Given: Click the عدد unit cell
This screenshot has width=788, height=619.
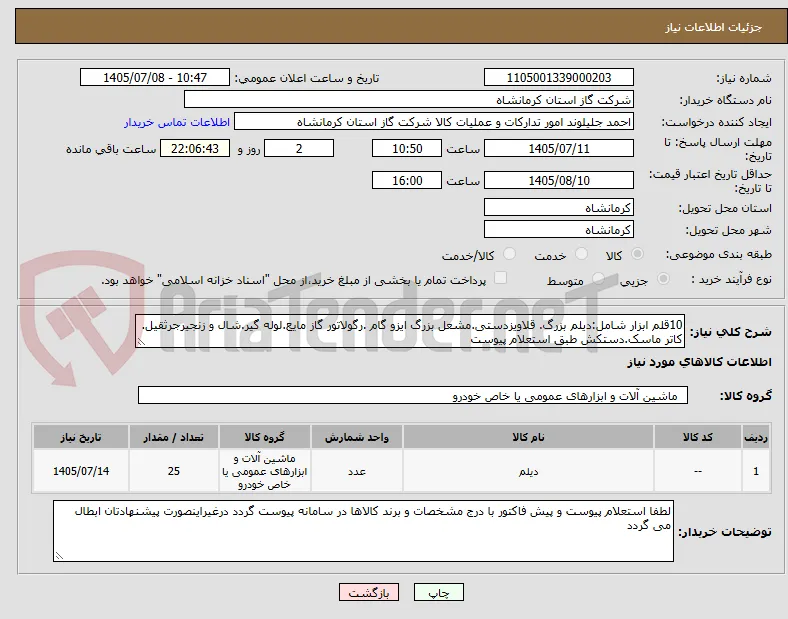Looking at the screenshot, I should click(x=356, y=471).
